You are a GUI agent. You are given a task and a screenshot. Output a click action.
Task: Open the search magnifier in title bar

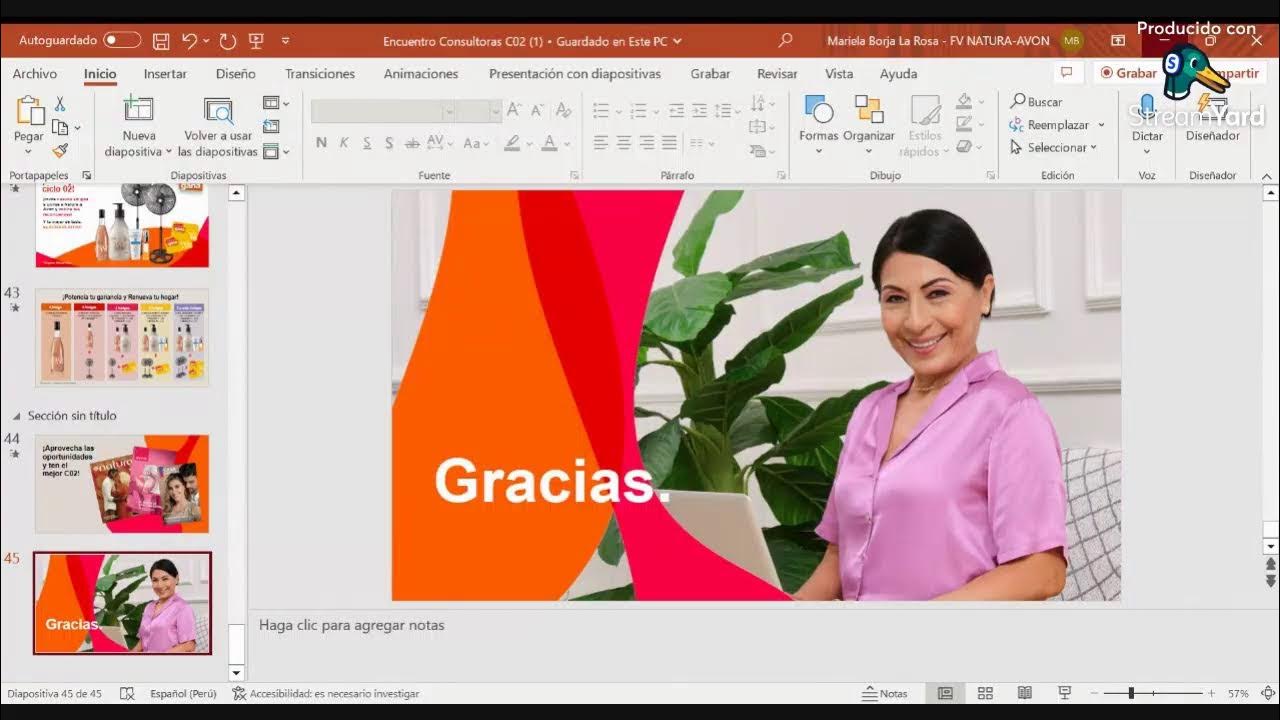tap(785, 41)
